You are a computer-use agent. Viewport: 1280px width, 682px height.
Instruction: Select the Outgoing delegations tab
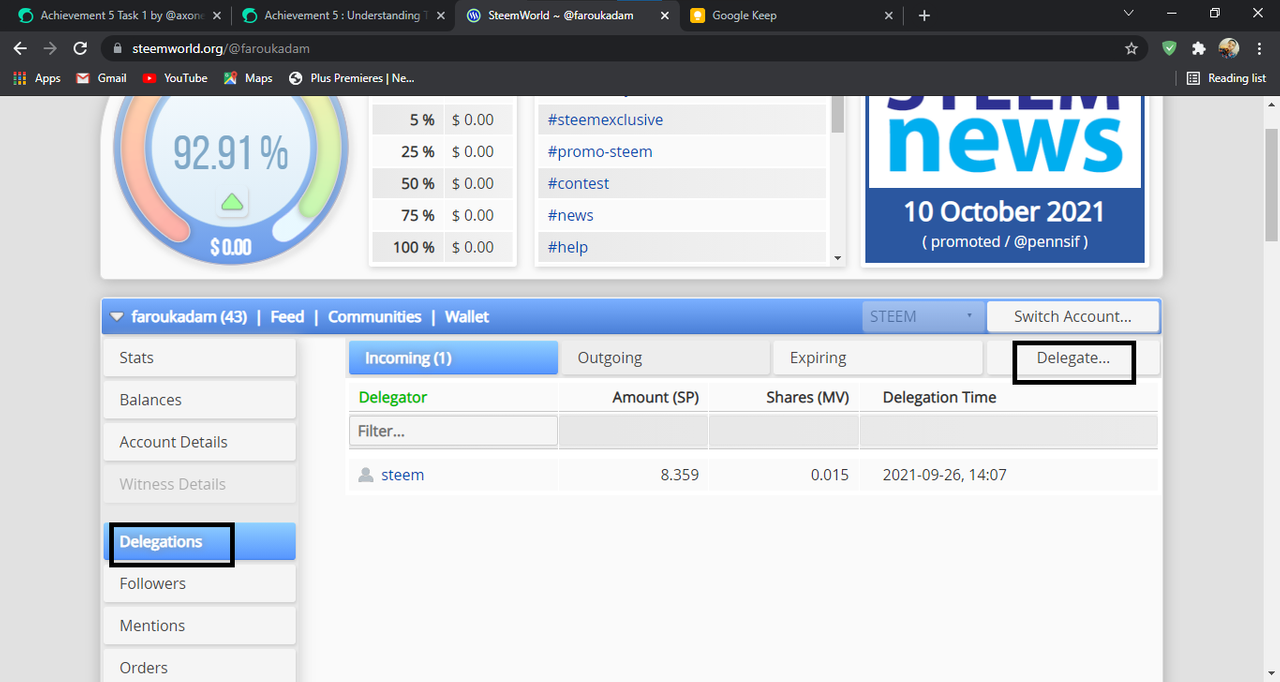[666, 358]
